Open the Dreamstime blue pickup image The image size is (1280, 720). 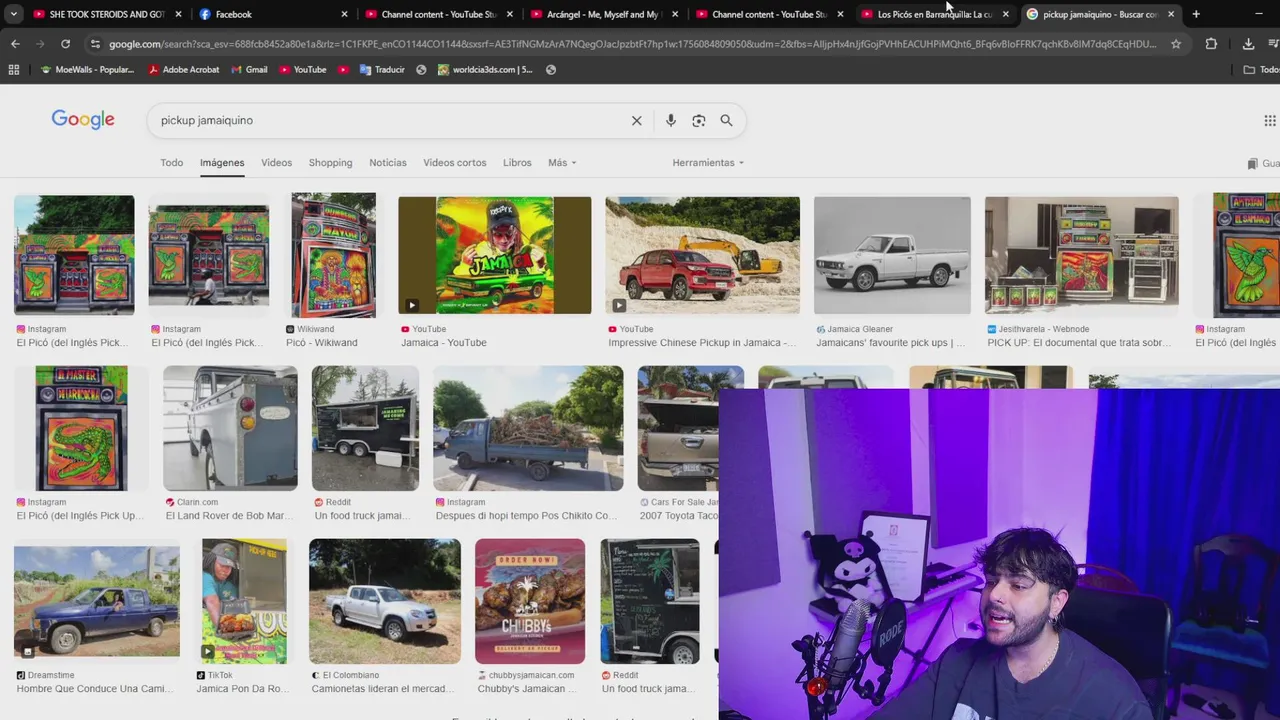pyautogui.click(x=97, y=601)
